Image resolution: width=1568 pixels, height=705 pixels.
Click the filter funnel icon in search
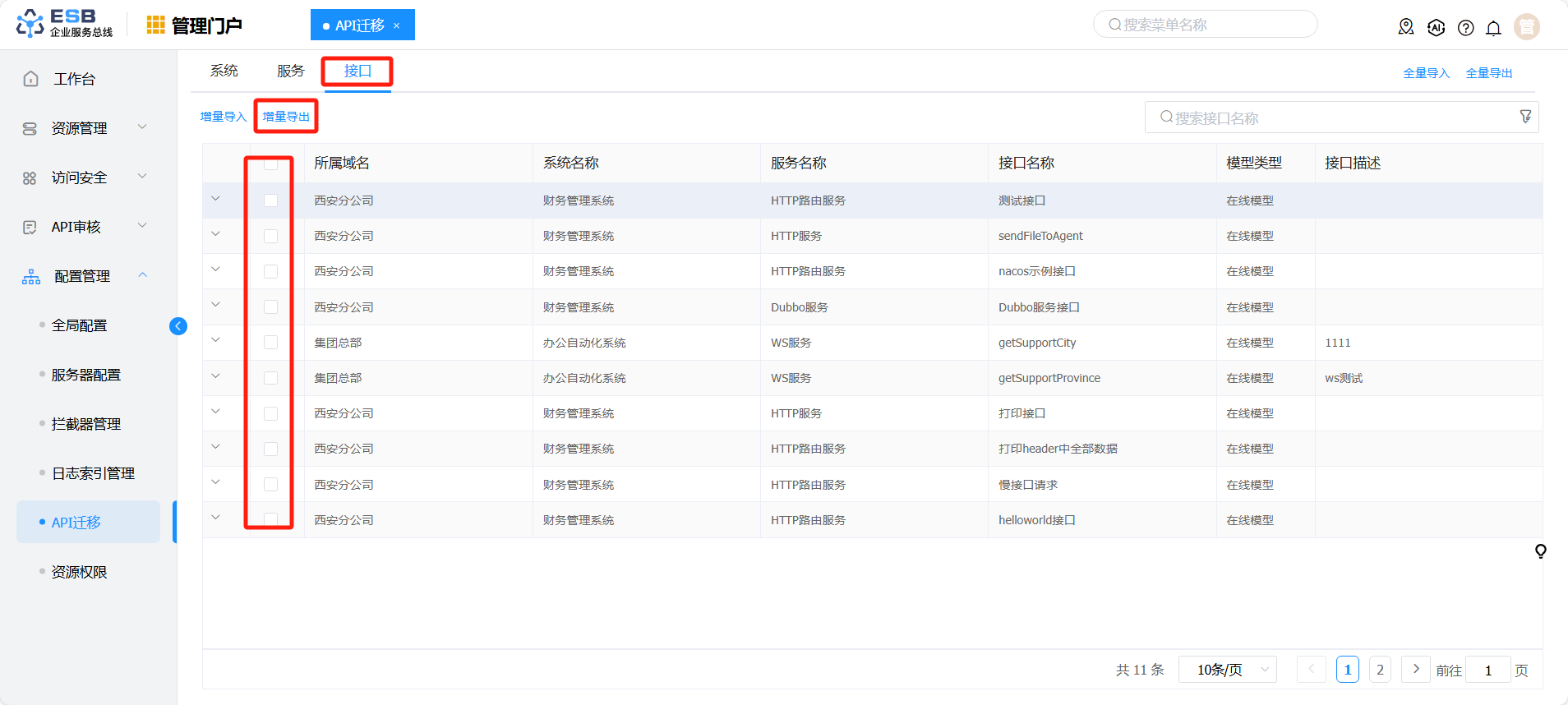(x=1525, y=117)
